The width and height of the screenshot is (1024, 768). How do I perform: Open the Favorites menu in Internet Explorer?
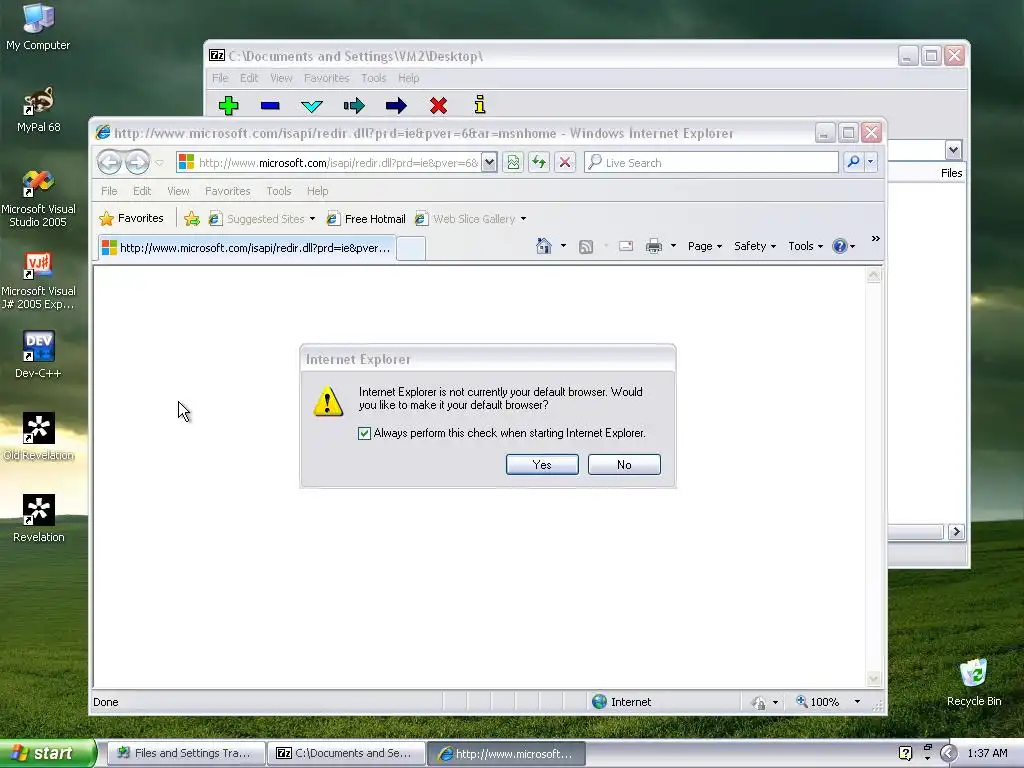click(227, 191)
